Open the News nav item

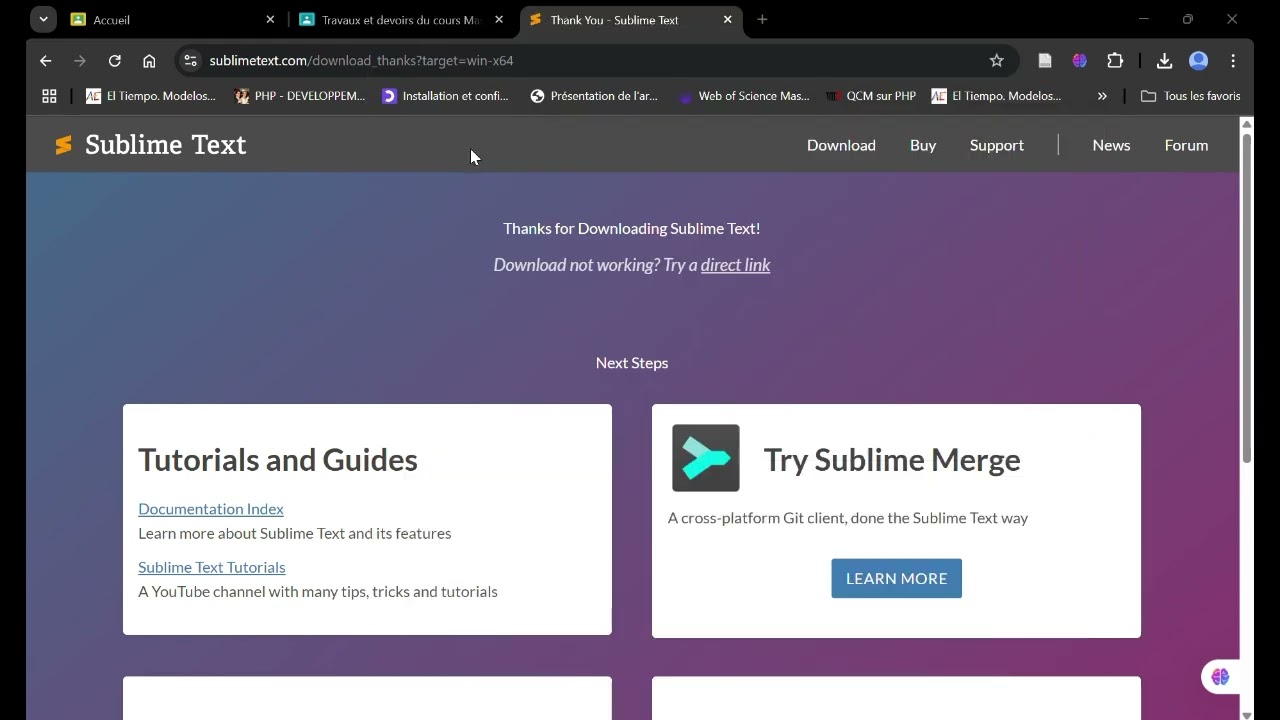[x=1111, y=145]
